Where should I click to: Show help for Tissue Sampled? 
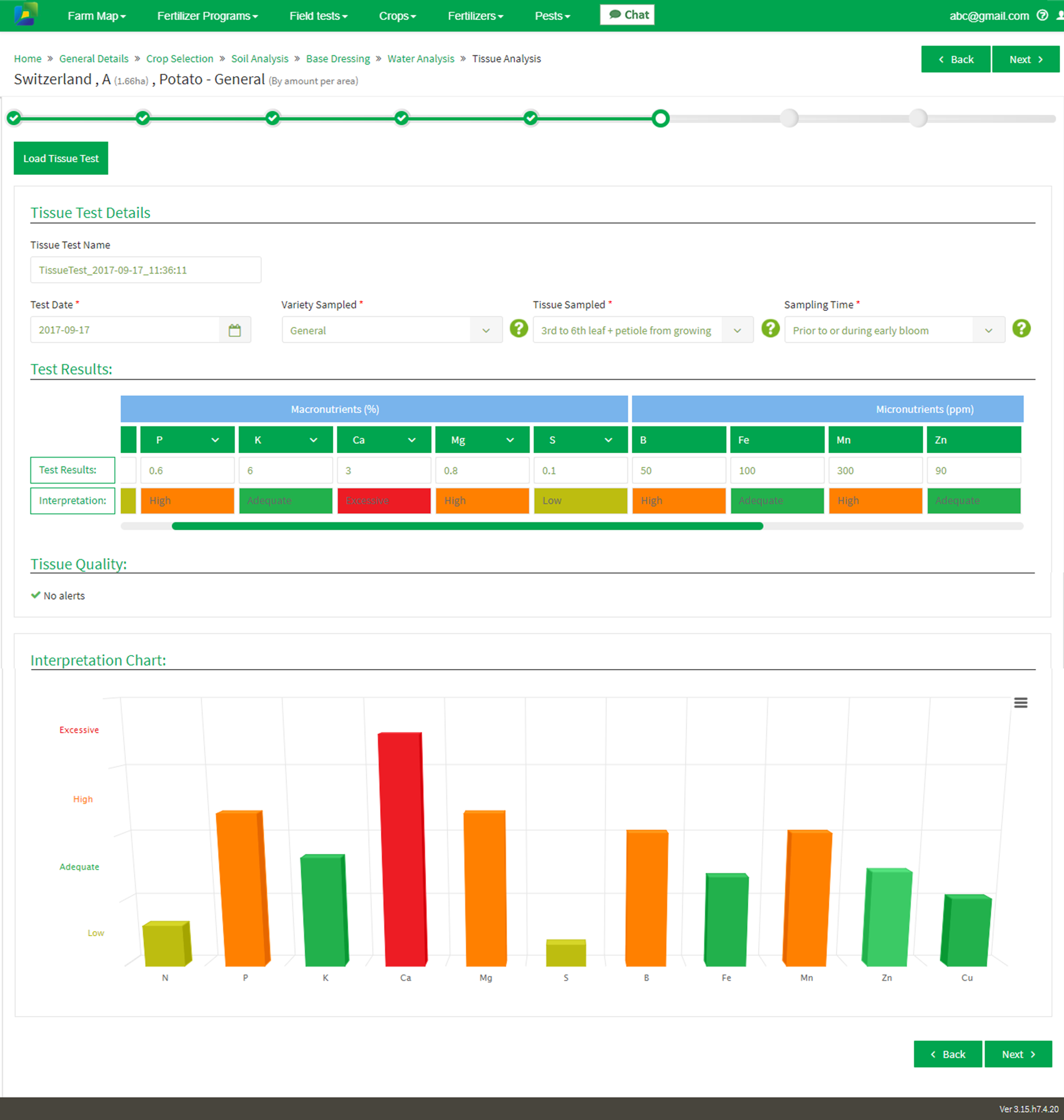(x=770, y=328)
